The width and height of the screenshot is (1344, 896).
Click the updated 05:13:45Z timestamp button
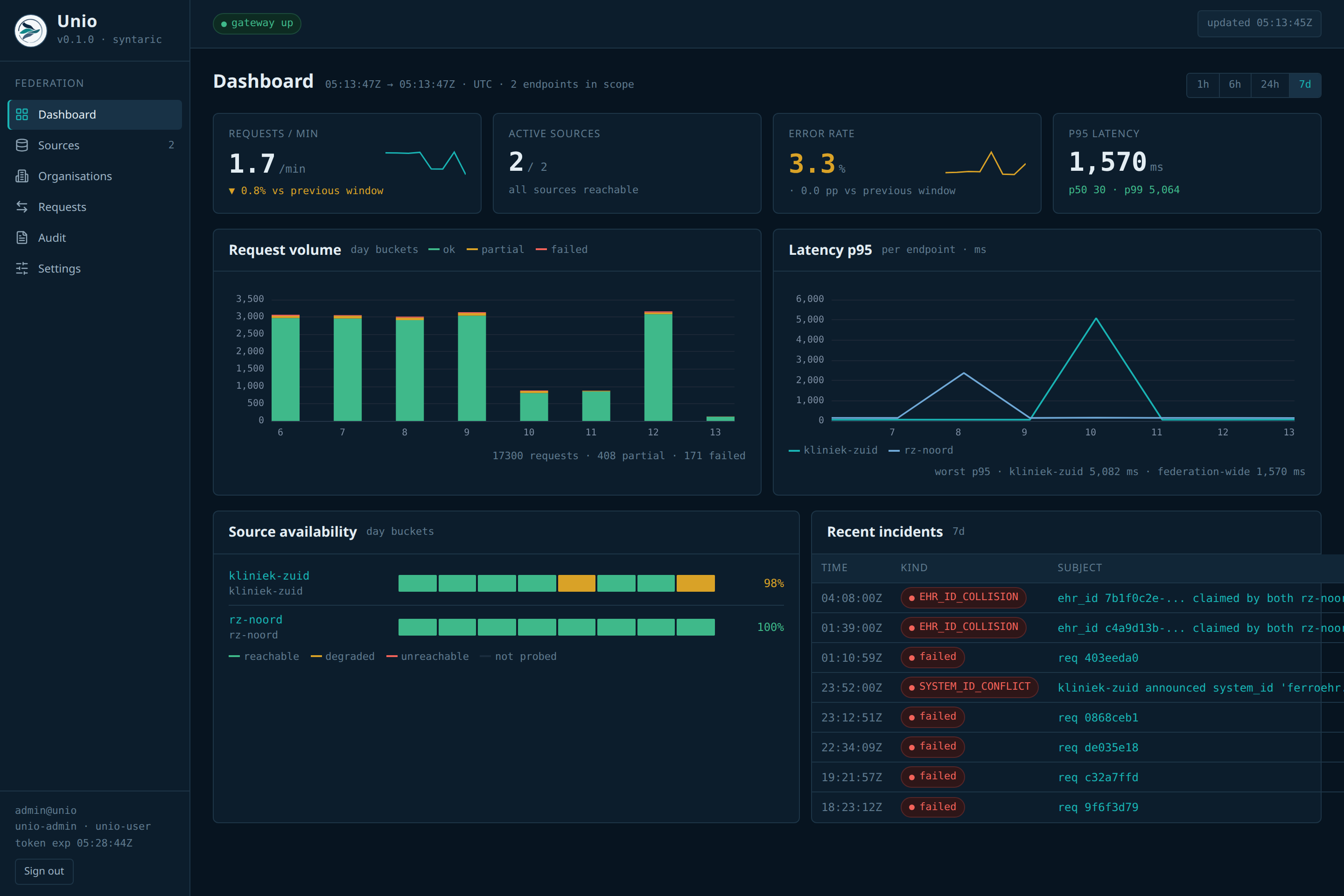coord(1259,23)
